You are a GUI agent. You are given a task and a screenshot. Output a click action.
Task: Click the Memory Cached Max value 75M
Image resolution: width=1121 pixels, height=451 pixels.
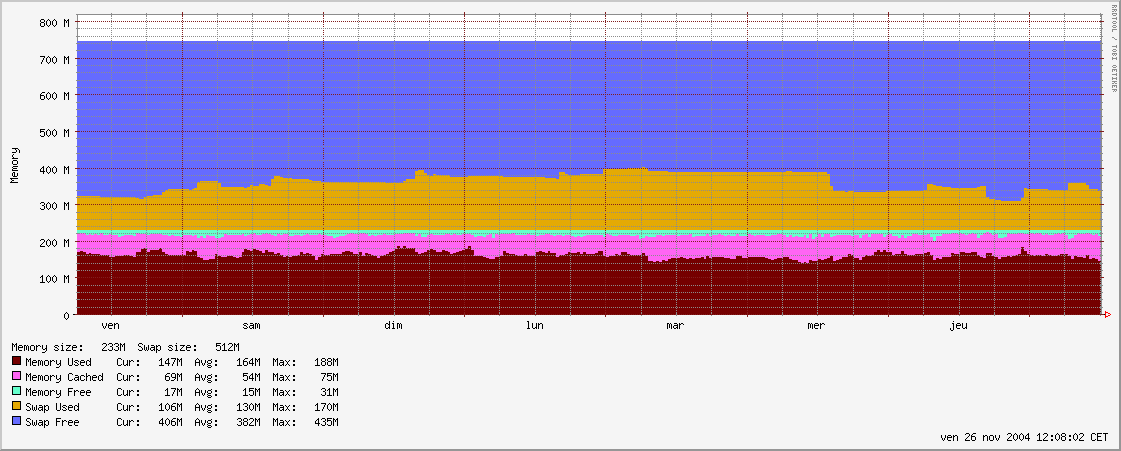(x=329, y=377)
